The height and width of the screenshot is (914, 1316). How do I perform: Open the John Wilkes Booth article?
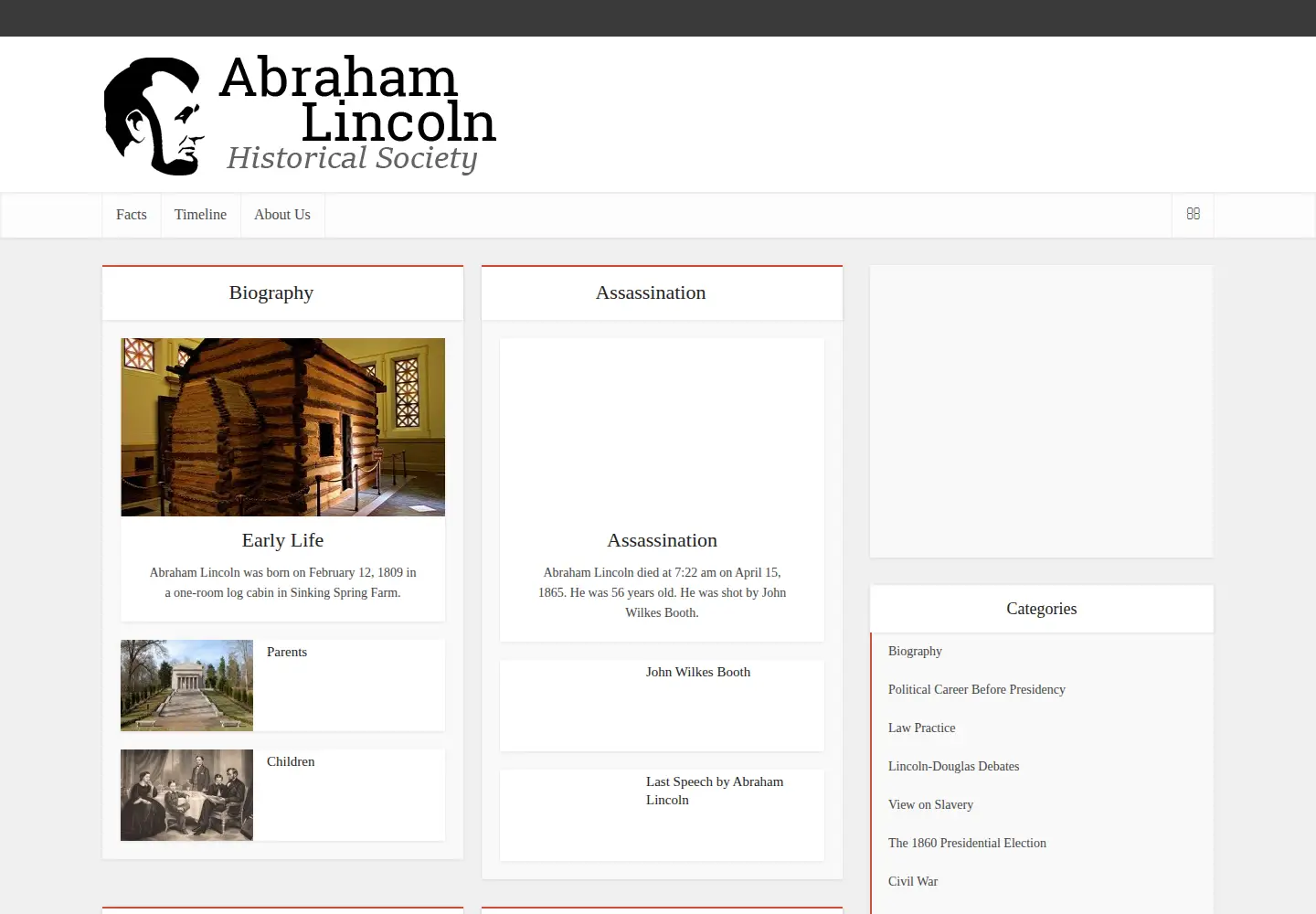click(x=698, y=672)
